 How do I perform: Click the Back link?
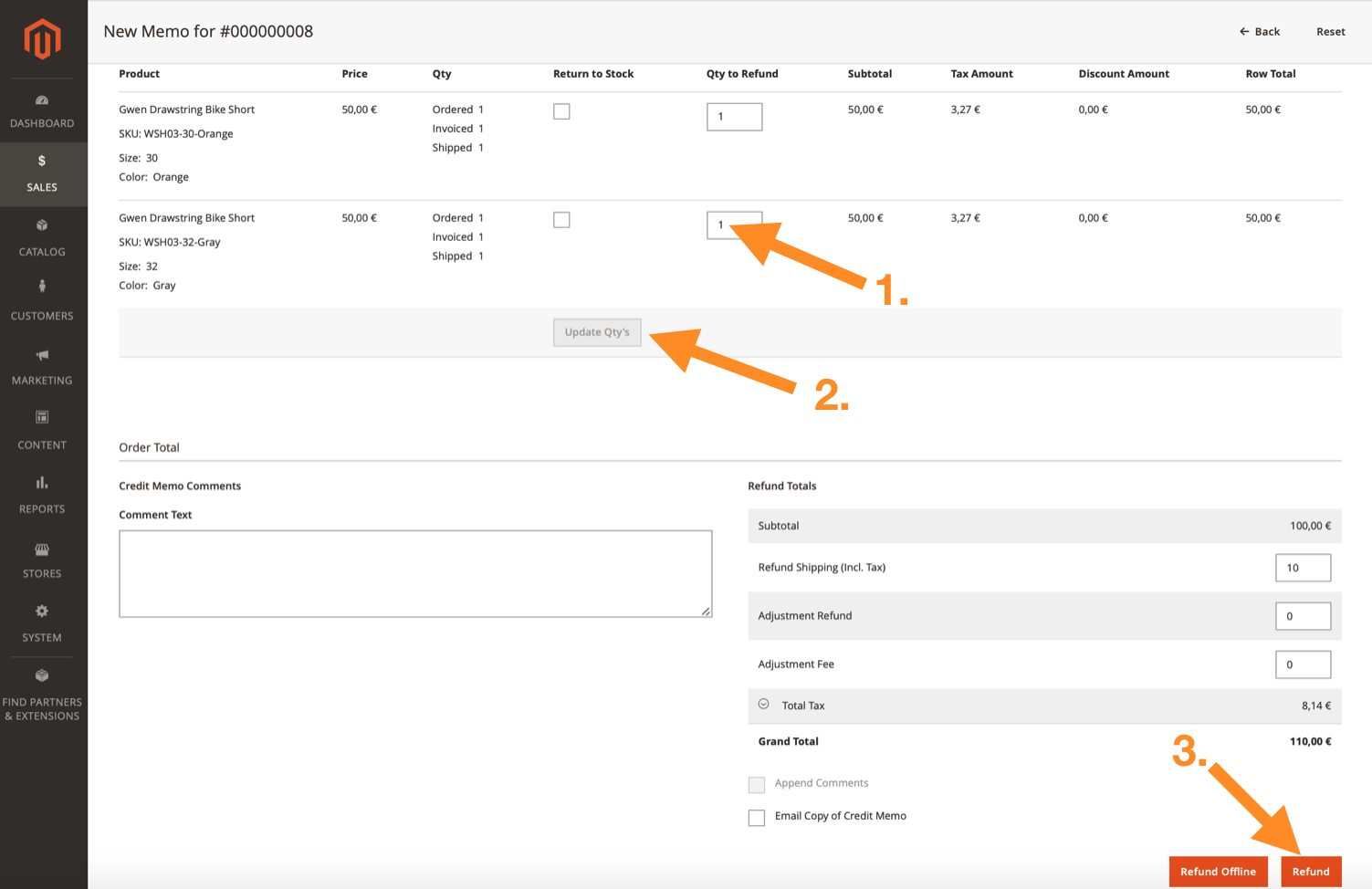coord(1260,31)
